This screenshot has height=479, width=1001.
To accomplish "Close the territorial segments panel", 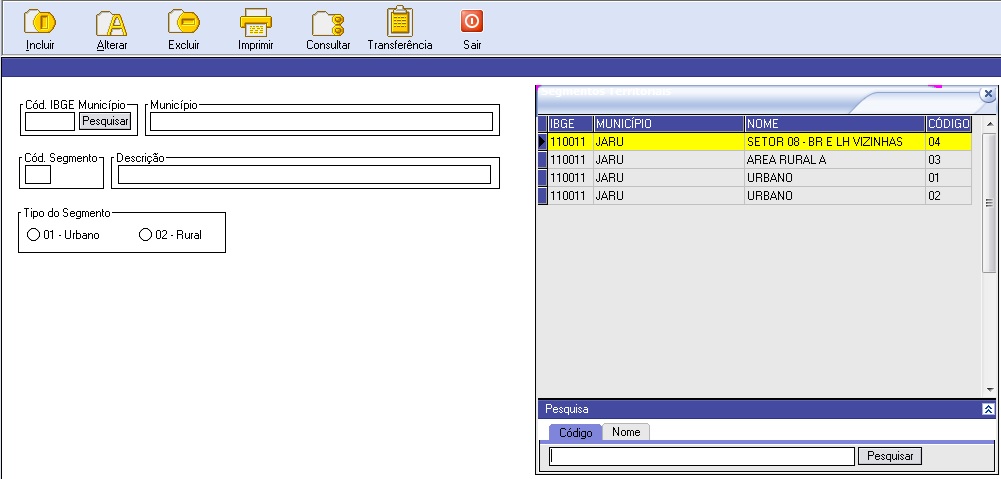I will coord(988,94).
